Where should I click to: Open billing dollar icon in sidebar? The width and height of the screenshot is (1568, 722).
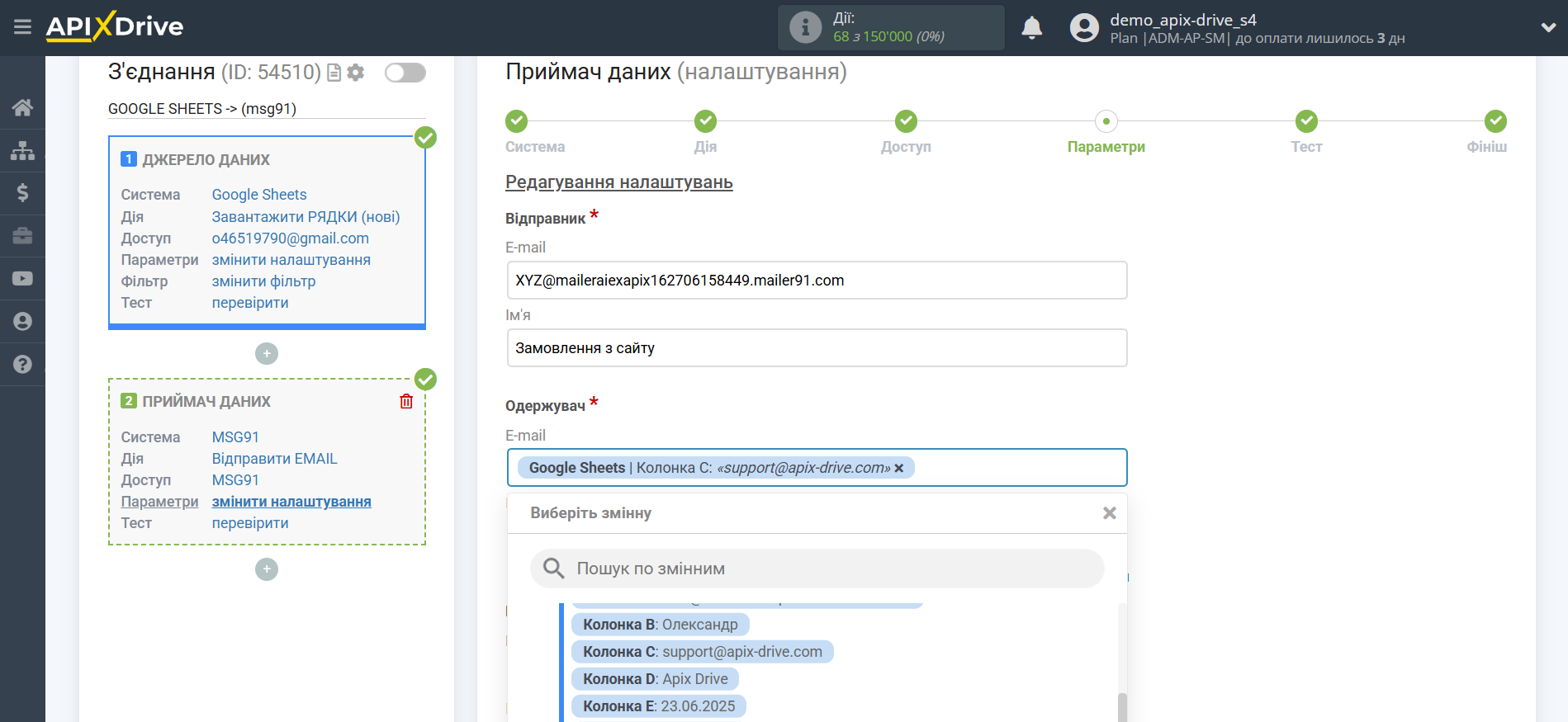point(22,193)
